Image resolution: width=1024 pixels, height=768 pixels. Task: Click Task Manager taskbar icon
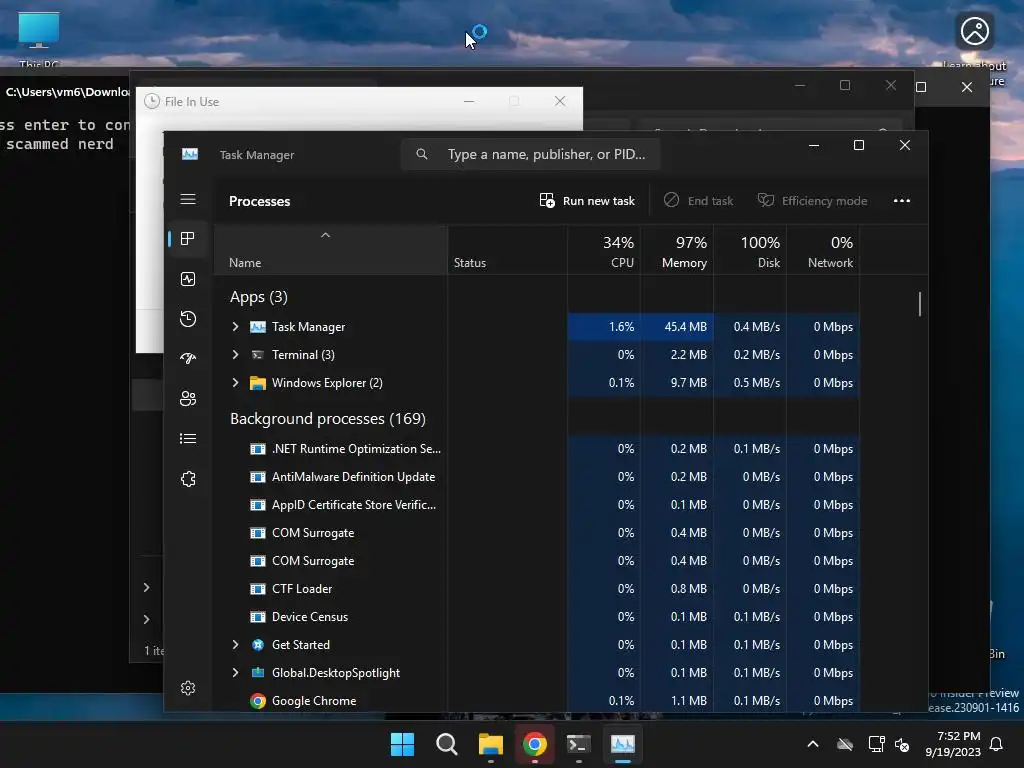coord(622,744)
